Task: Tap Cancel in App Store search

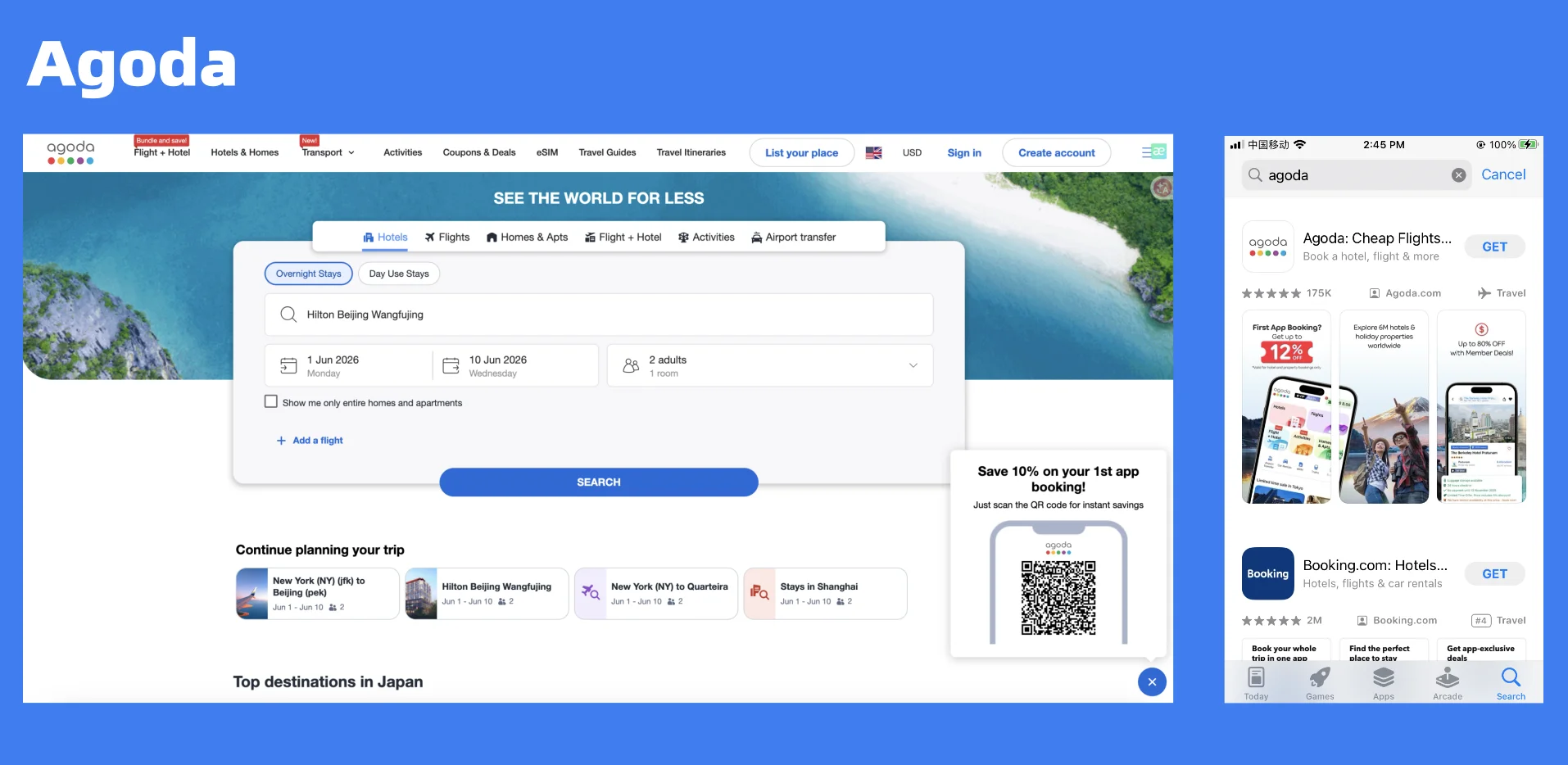Action: pyautogui.click(x=1503, y=174)
